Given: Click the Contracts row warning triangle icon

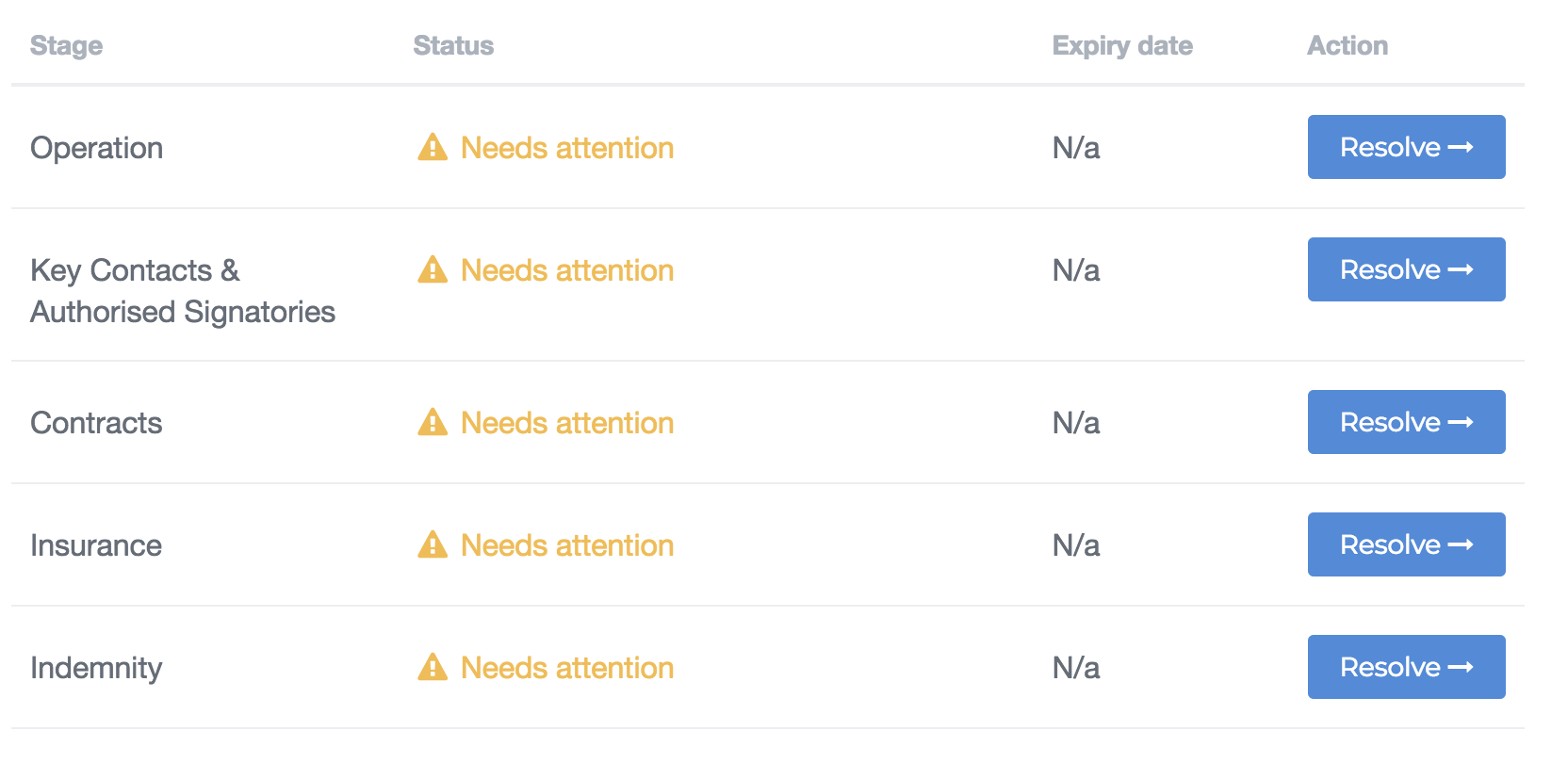Looking at the screenshot, I should (433, 423).
